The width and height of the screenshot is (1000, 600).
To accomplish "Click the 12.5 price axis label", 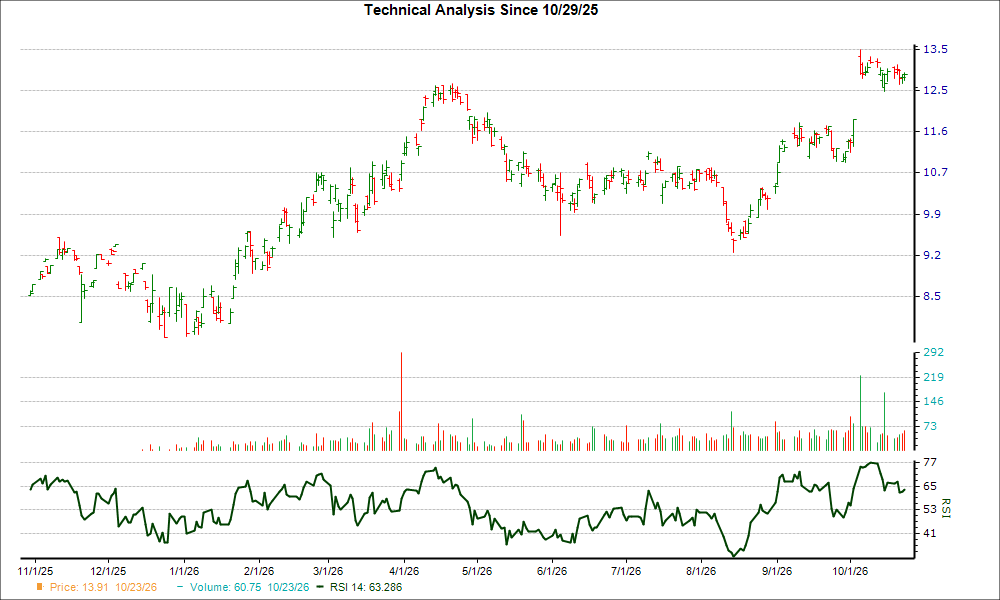I will coord(936,90).
